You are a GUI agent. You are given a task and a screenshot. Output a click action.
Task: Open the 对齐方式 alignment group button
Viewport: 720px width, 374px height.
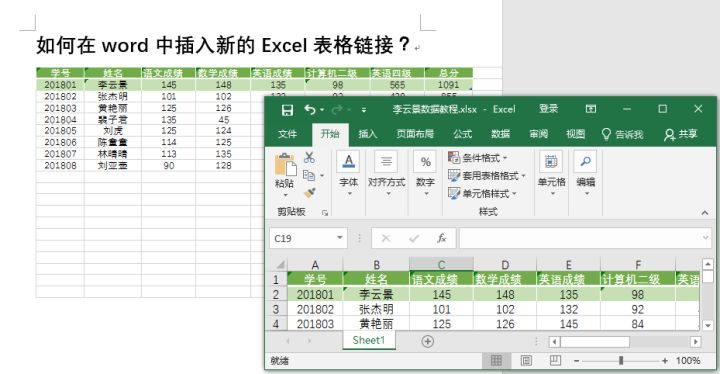pyautogui.click(x=387, y=175)
